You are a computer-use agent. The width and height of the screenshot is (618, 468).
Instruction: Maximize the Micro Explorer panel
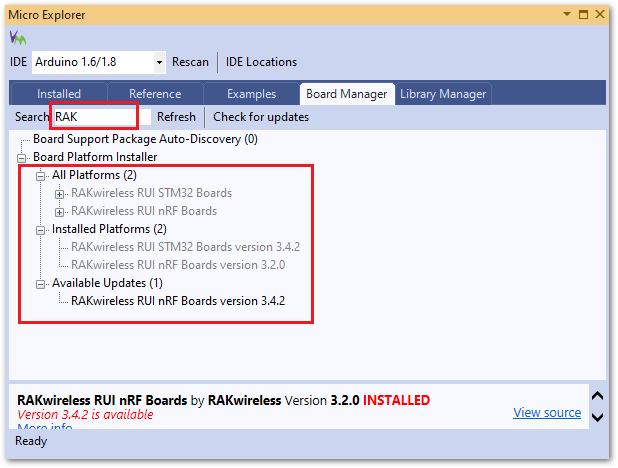[x=583, y=15]
